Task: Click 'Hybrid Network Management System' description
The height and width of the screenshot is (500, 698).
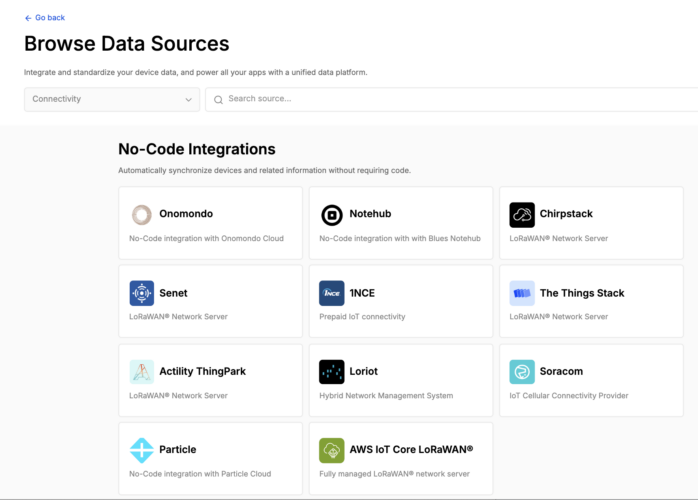Action: pos(386,395)
